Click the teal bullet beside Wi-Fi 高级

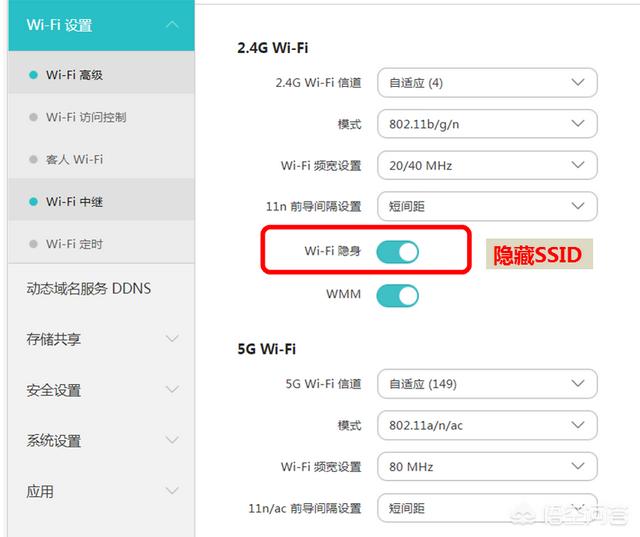(x=33, y=75)
